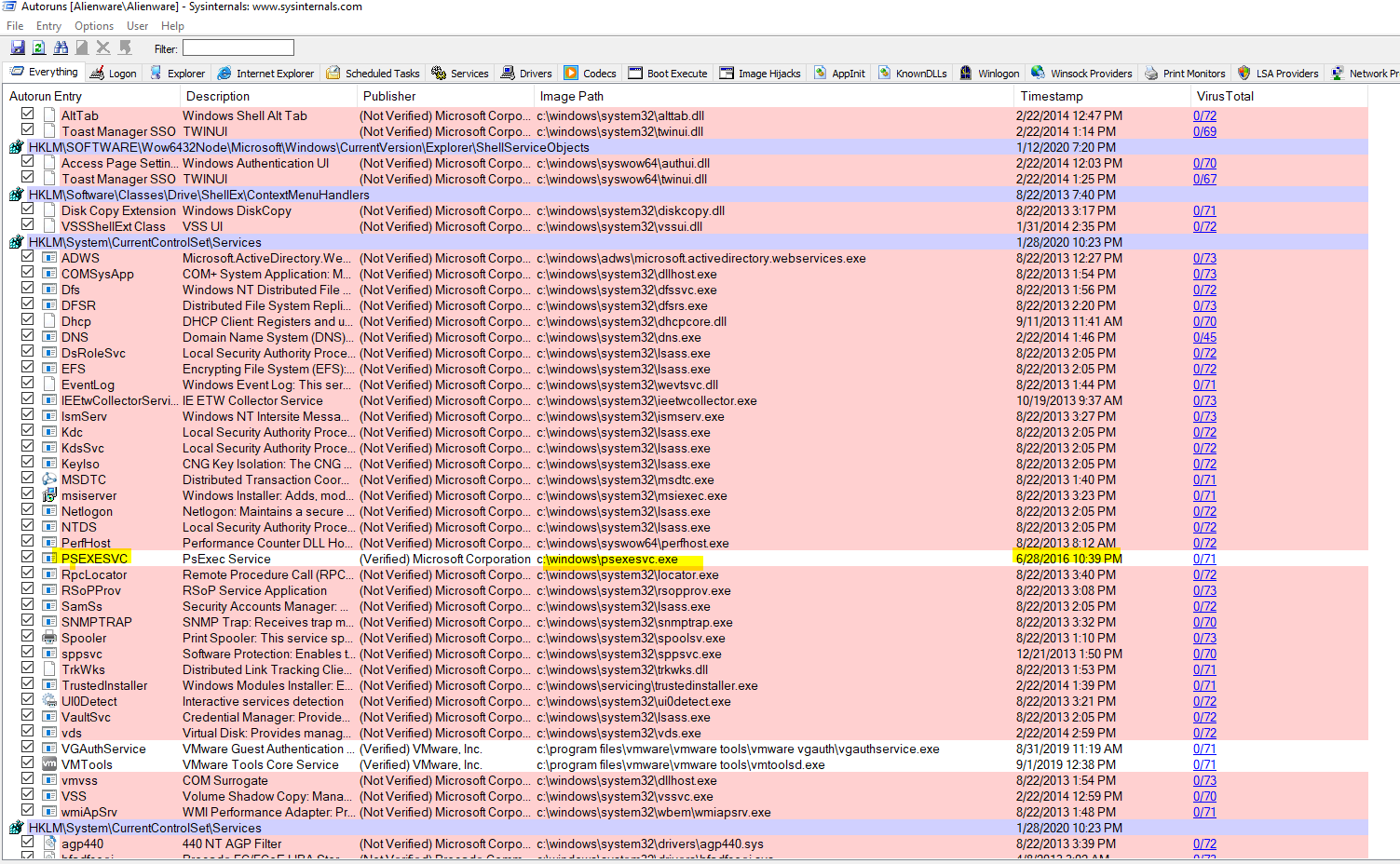
Task: Switch to the Scheduled Tasks tab
Action: 373,73
